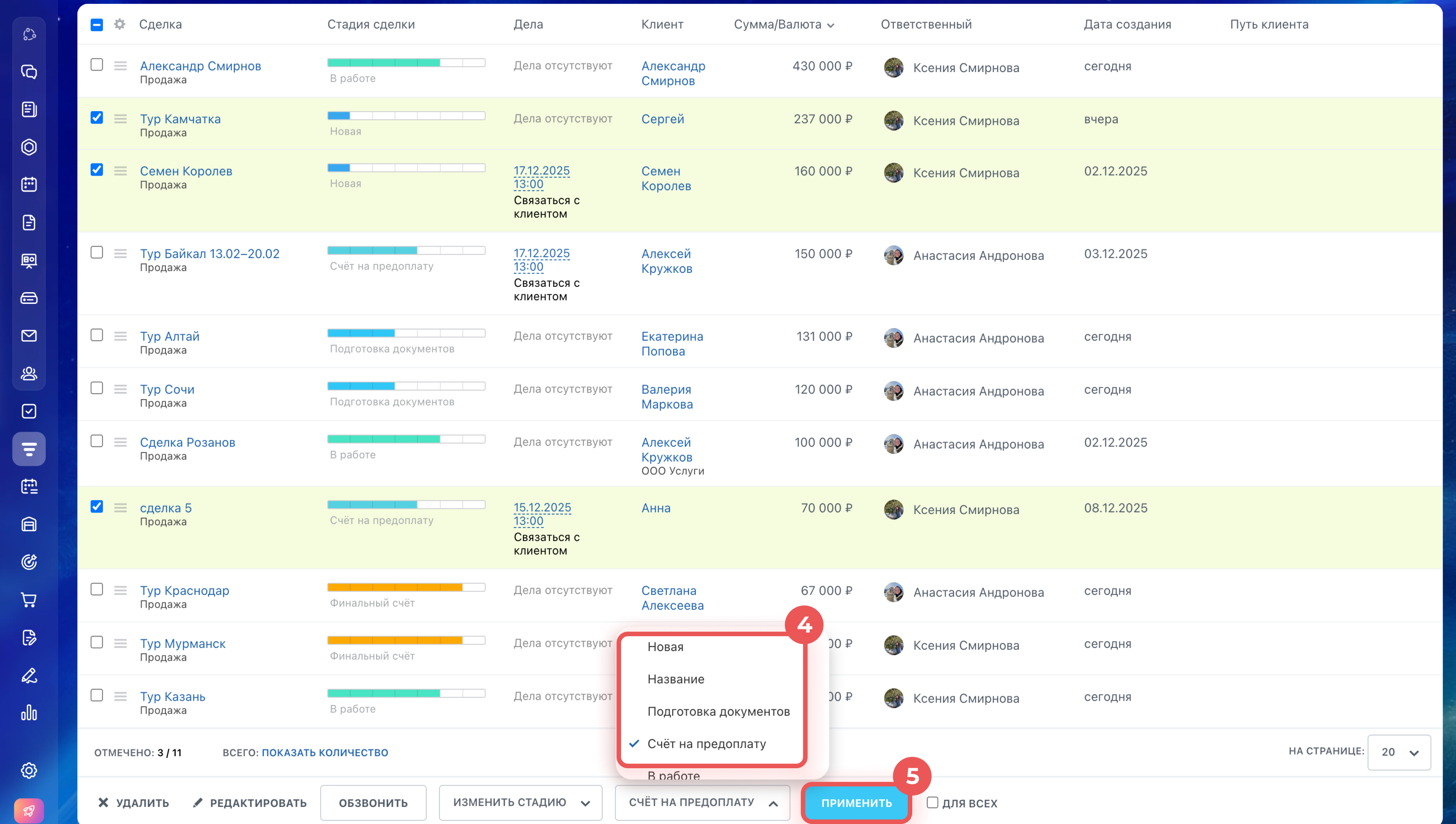Open the calendar icon in sidebar
Image resolution: width=1456 pixels, height=824 pixels.
tap(29, 184)
